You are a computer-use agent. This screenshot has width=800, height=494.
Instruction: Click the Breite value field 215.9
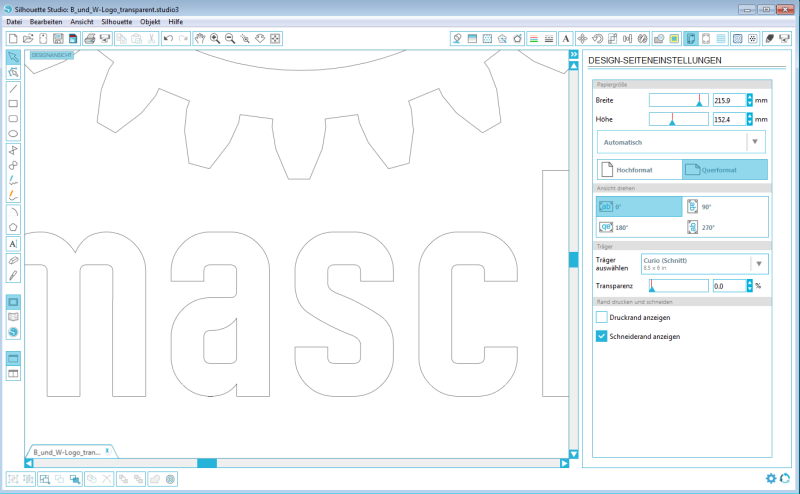click(x=730, y=101)
